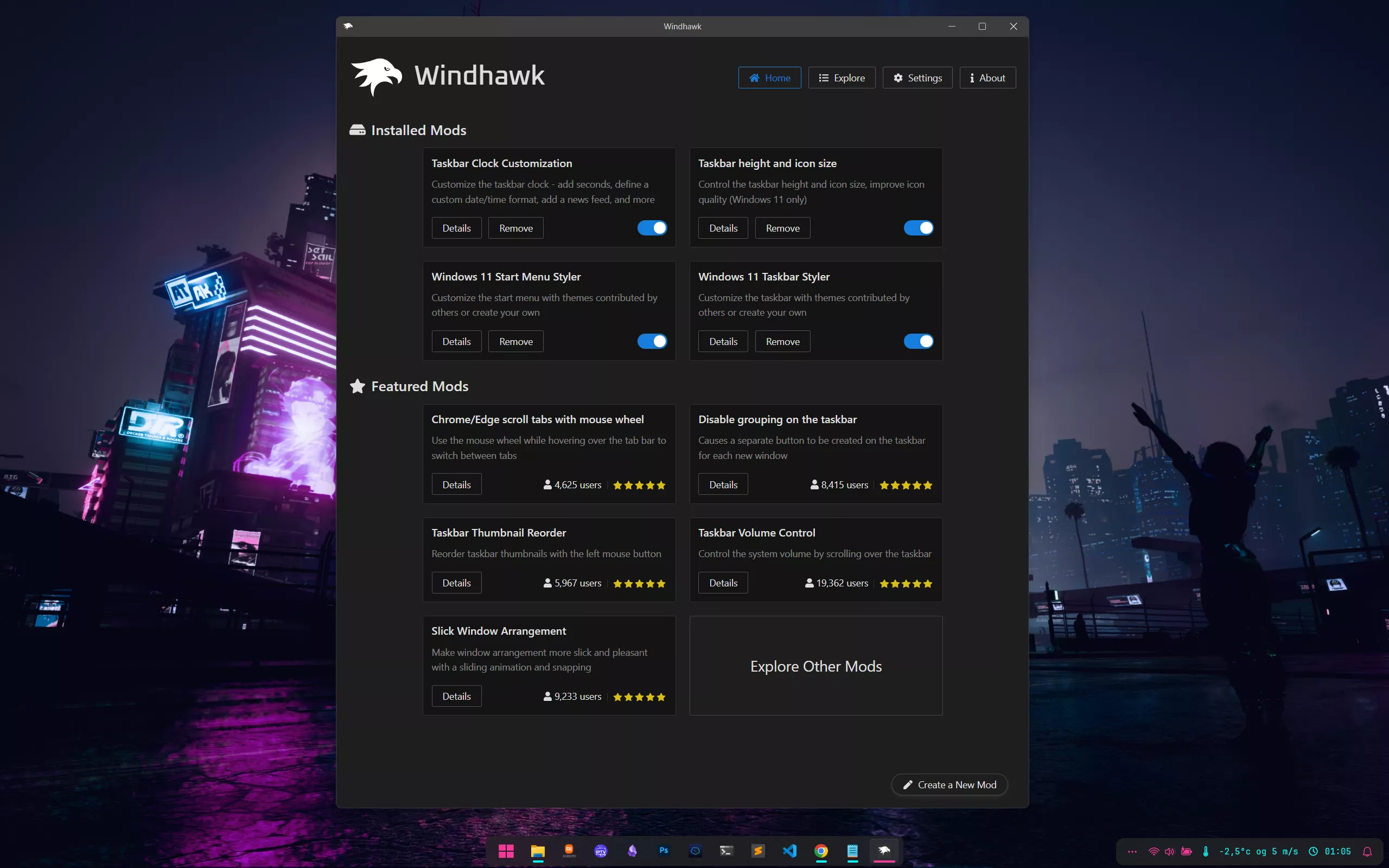Remove the Taskbar Clock Customization mod
Viewport: 1389px width, 868px height.
(x=515, y=228)
